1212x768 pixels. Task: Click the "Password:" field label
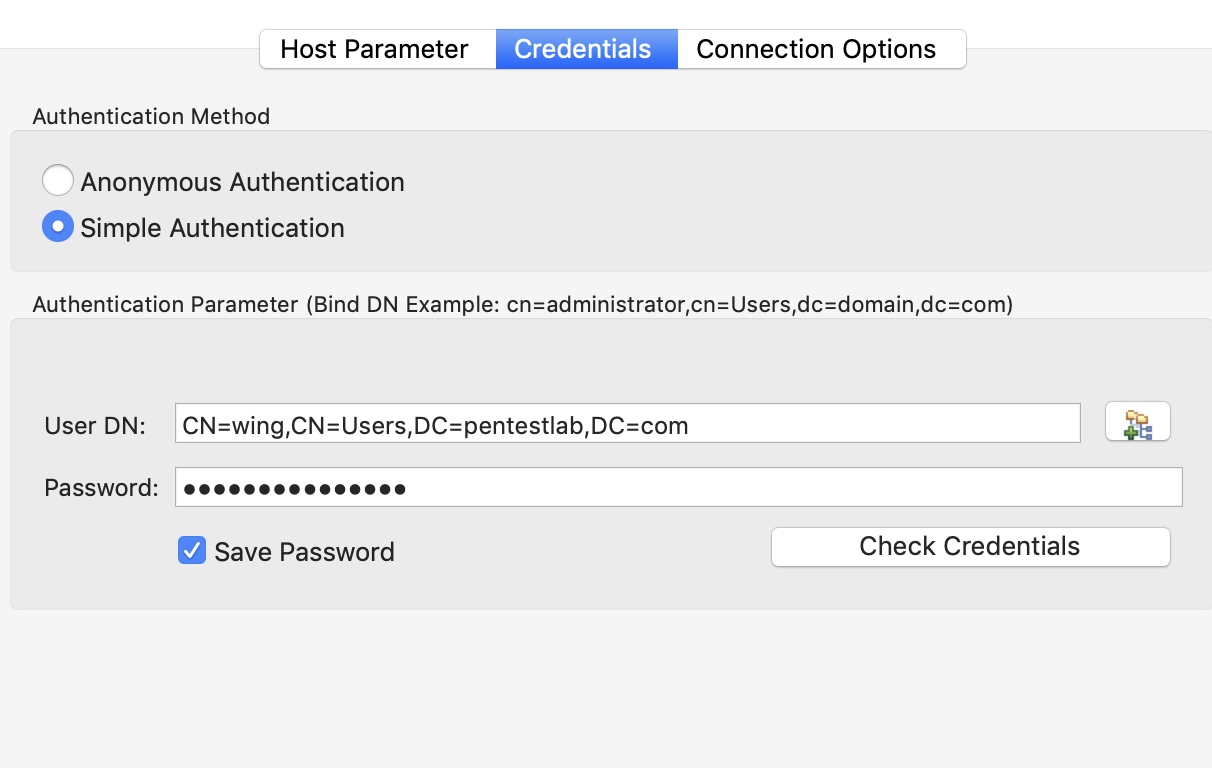tap(101, 488)
